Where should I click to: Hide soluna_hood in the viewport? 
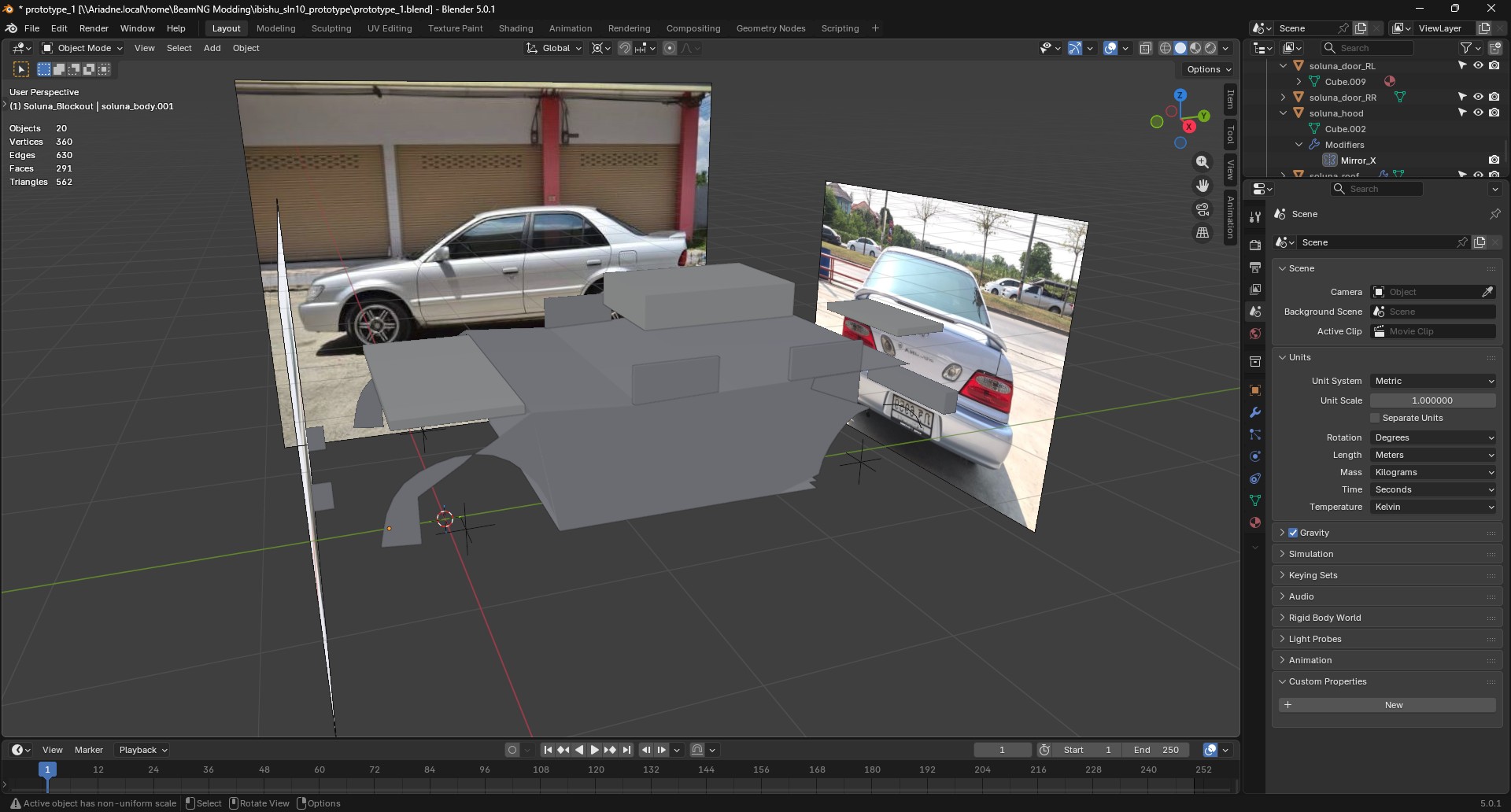pyautogui.click(x=1478, y=113)
